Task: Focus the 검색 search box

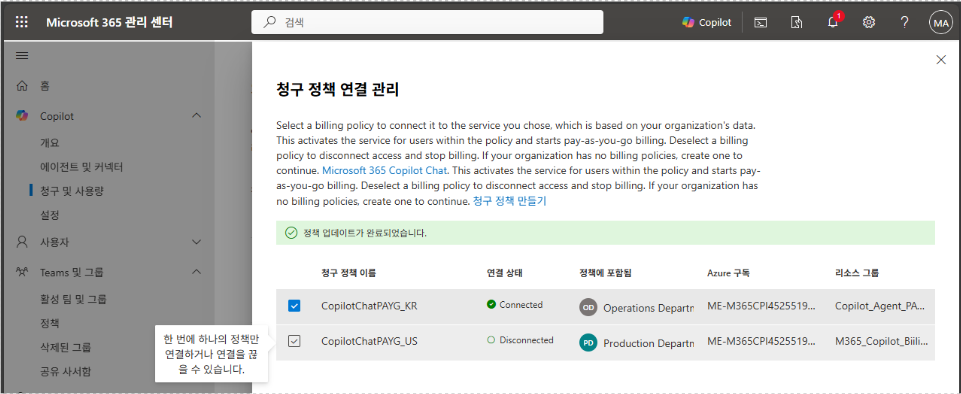Action: tap(427, 23)
